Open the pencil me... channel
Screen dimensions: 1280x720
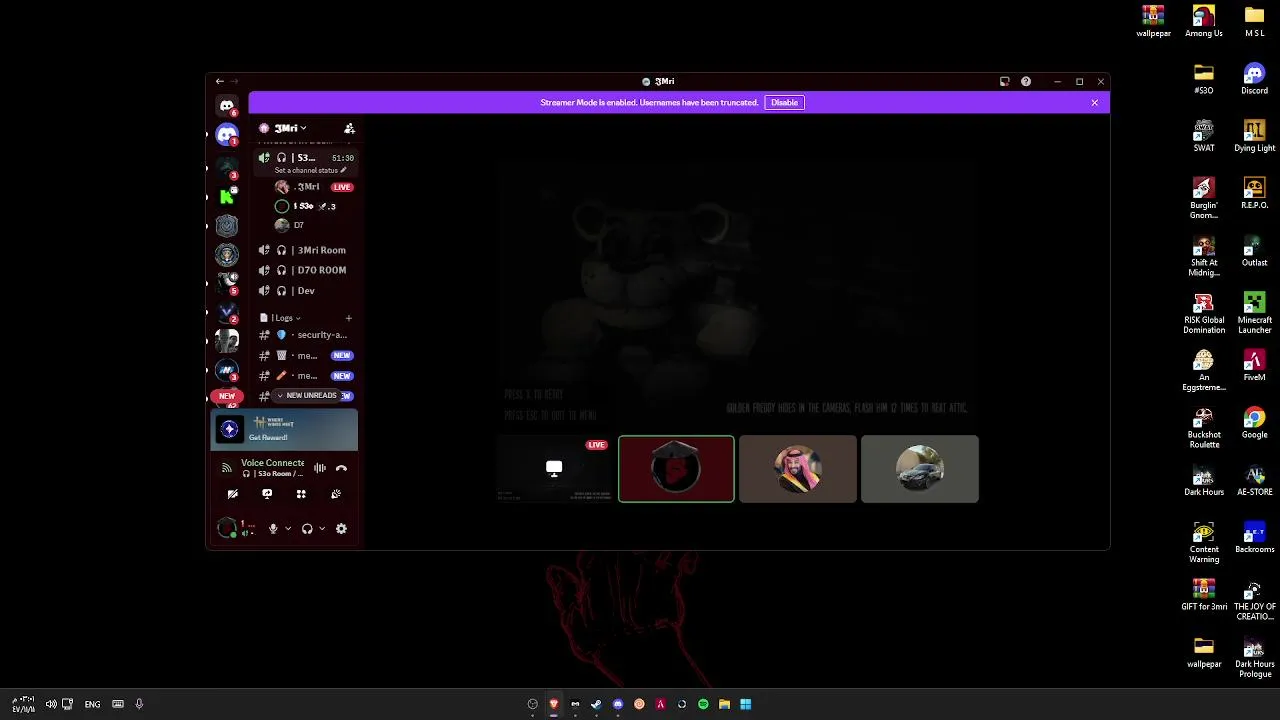click(305, 376)
